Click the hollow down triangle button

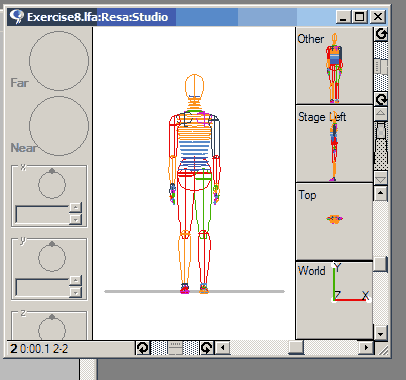[x=381, y=179]
